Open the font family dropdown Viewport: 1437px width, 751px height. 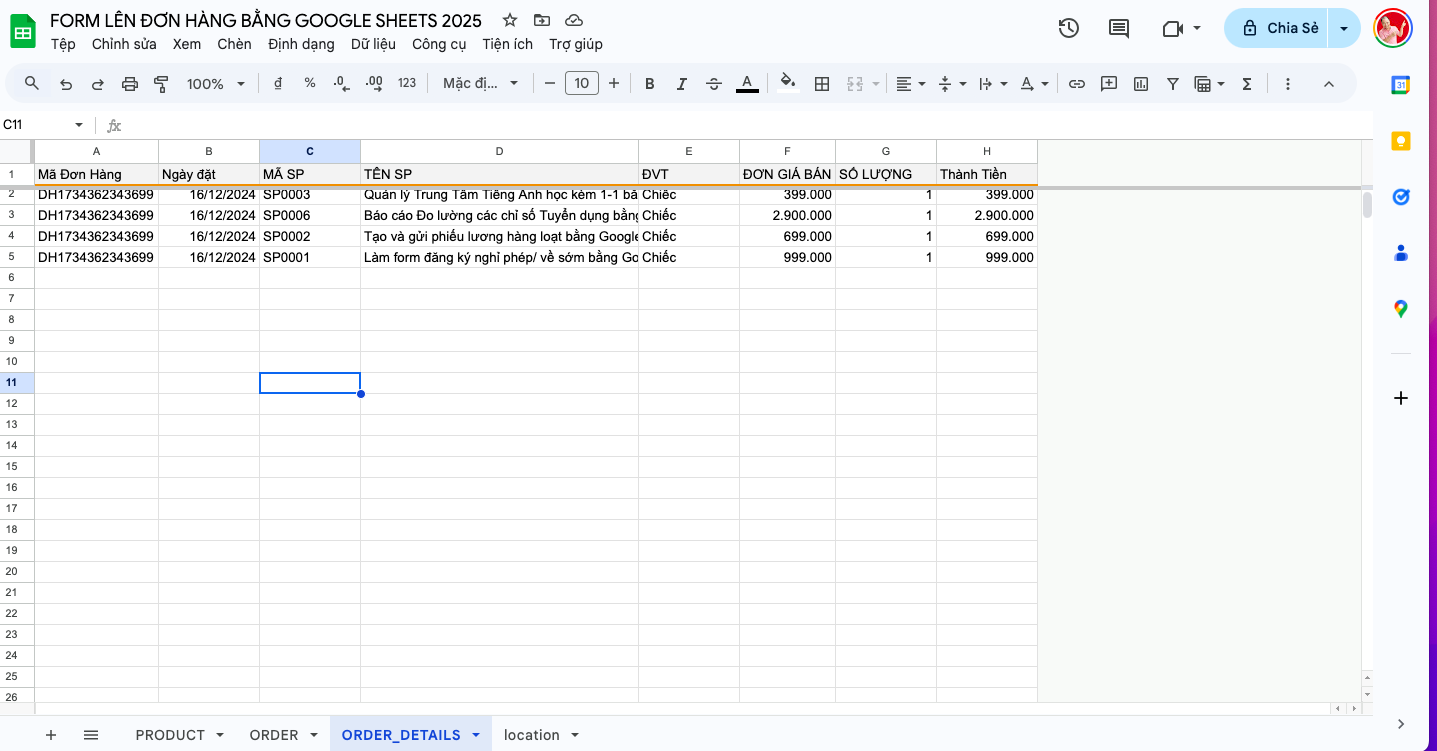(x=480, y=83)
